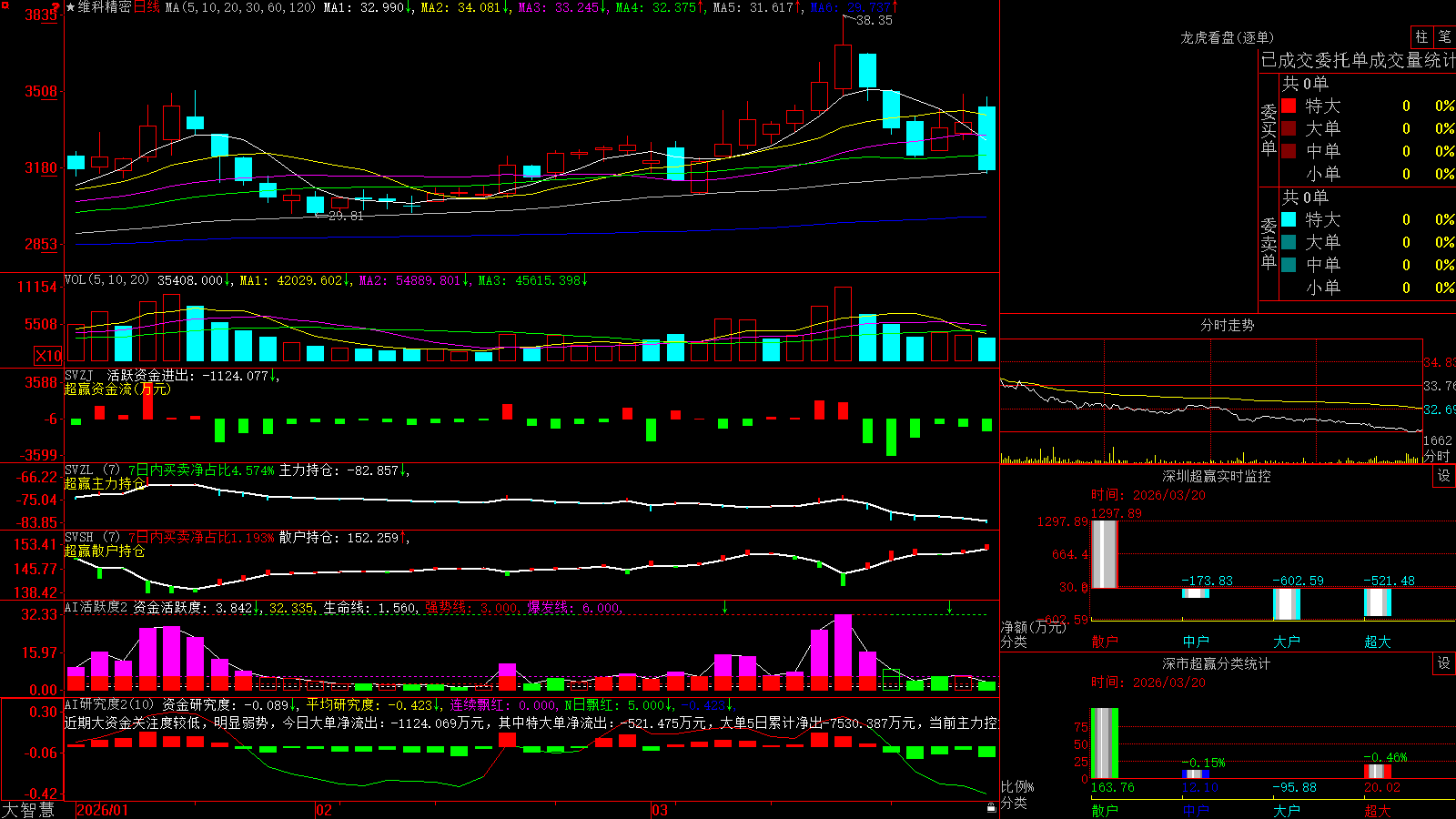The image size is (1456, 819).
Task: Open the SVZL (7) indicator label
Action: click(x=92, y=470)
